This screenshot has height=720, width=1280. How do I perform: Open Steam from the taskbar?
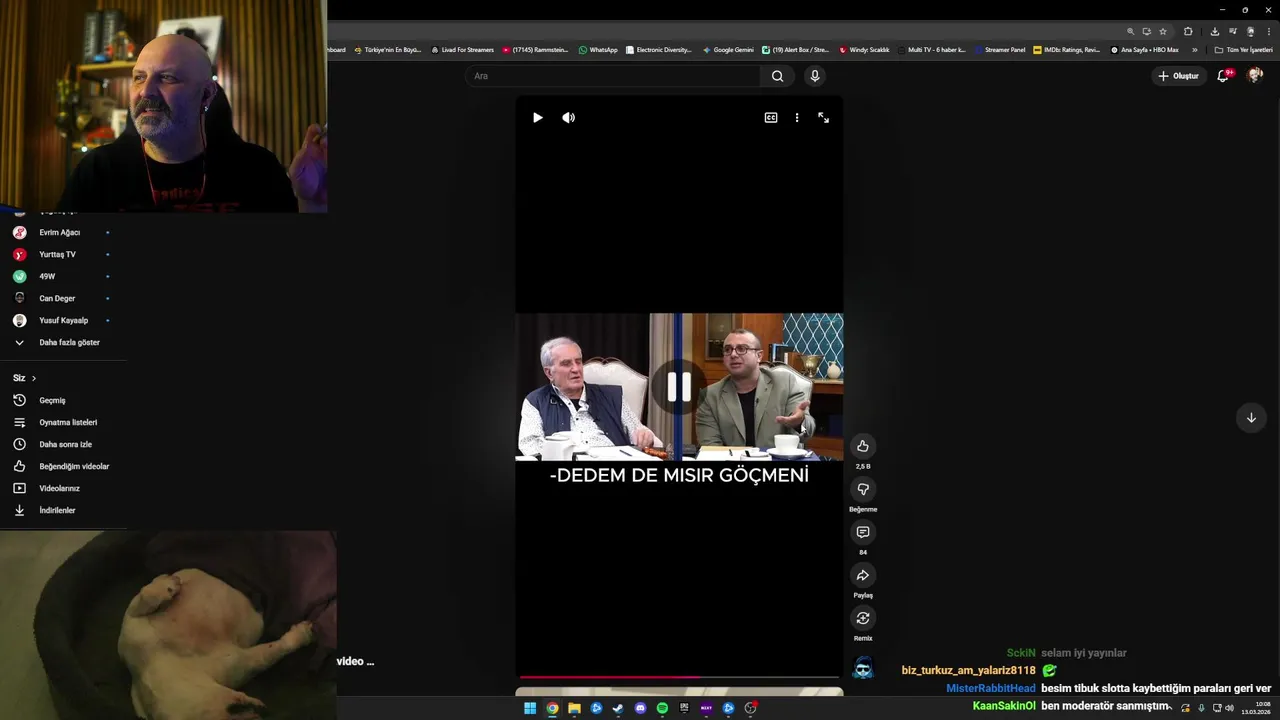(x=618, y=708)
